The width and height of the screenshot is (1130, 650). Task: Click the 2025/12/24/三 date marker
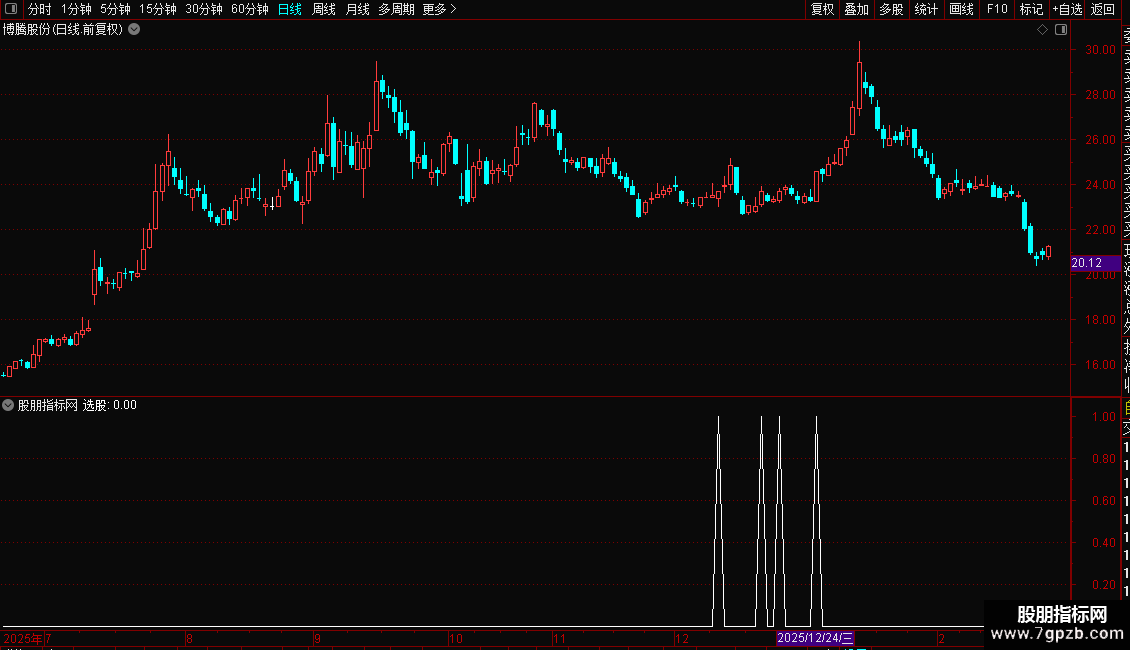tap(815, 638)
